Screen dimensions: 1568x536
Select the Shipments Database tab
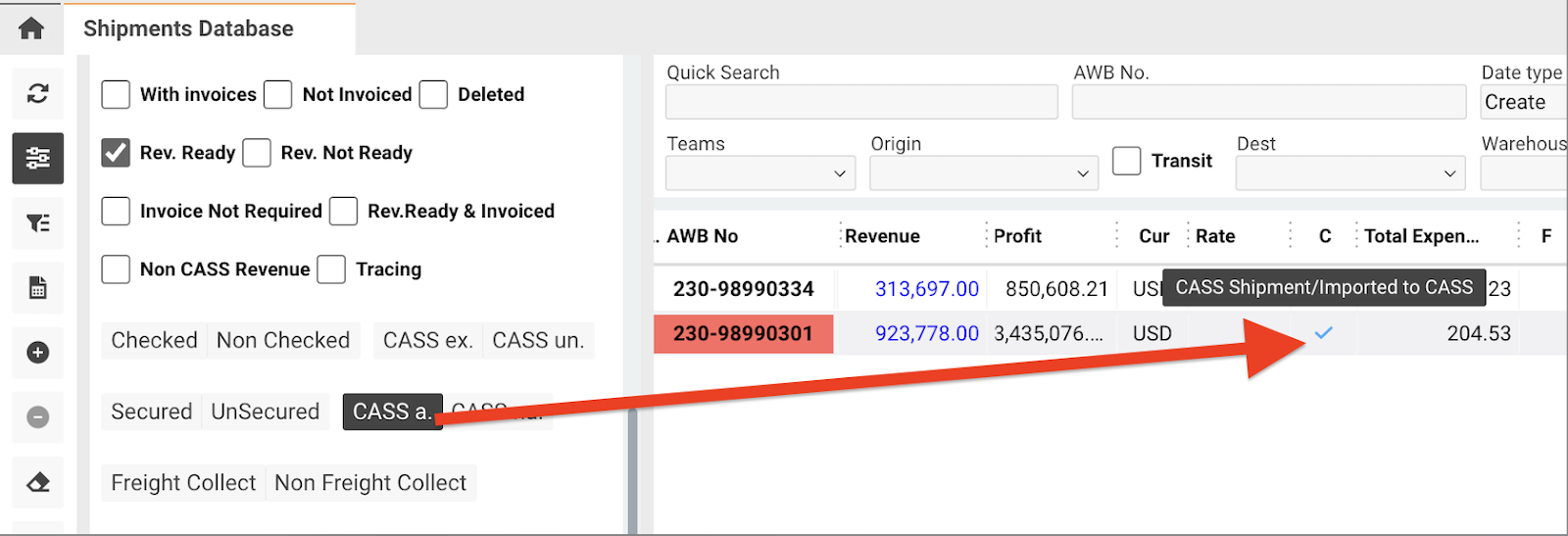pos(188,28)
